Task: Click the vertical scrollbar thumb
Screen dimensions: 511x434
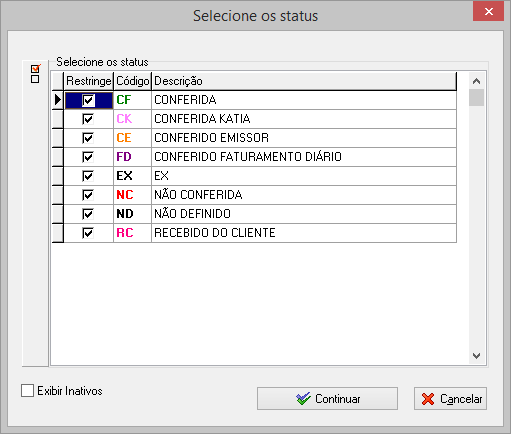Action: [476, 97]
